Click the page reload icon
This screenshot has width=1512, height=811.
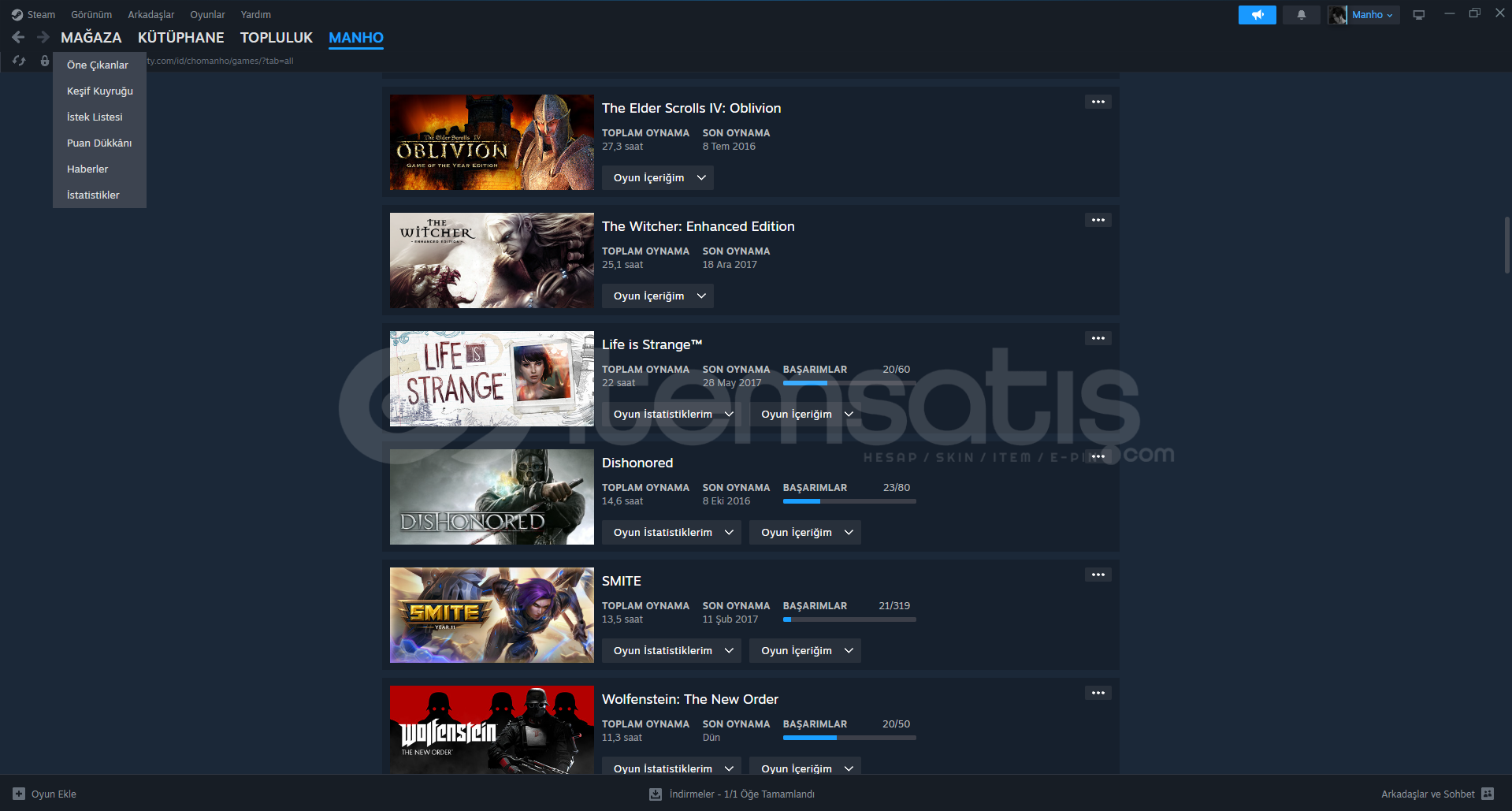click(x=19, y=61)
